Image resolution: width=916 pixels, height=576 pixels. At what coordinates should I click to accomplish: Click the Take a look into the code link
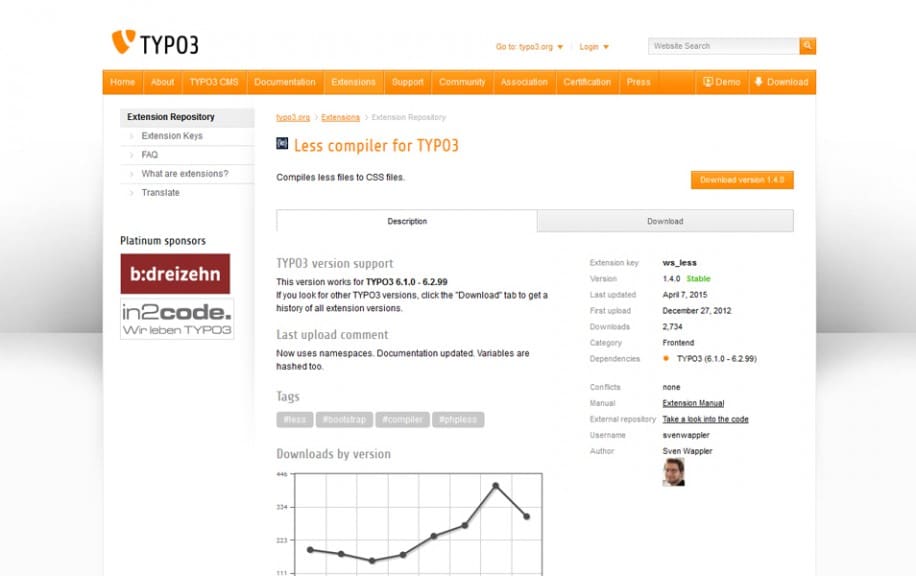[x=705, y=419]
